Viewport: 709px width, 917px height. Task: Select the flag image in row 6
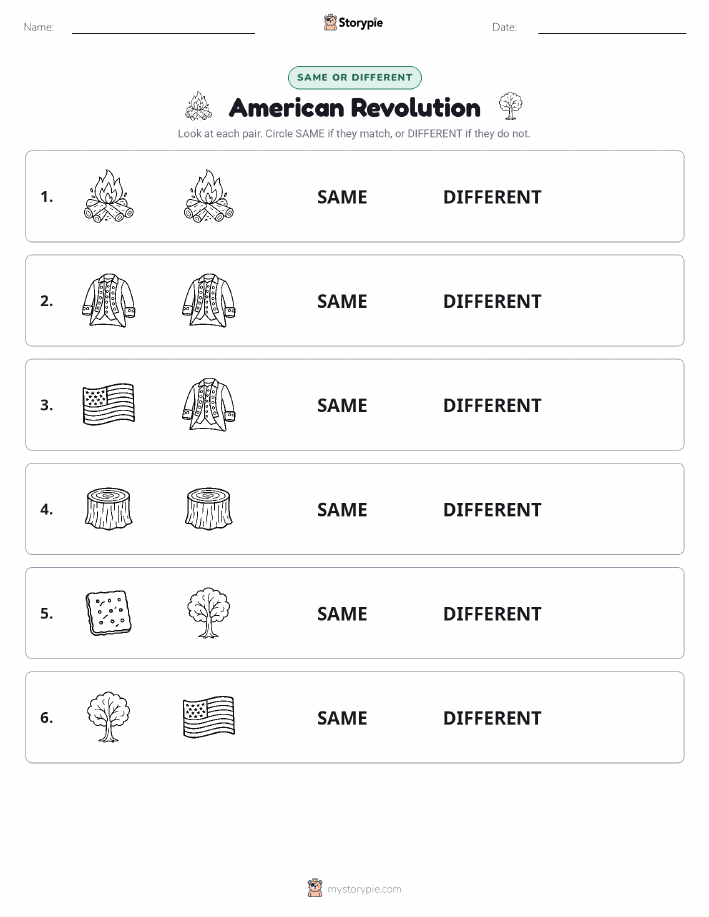[209, 717]
